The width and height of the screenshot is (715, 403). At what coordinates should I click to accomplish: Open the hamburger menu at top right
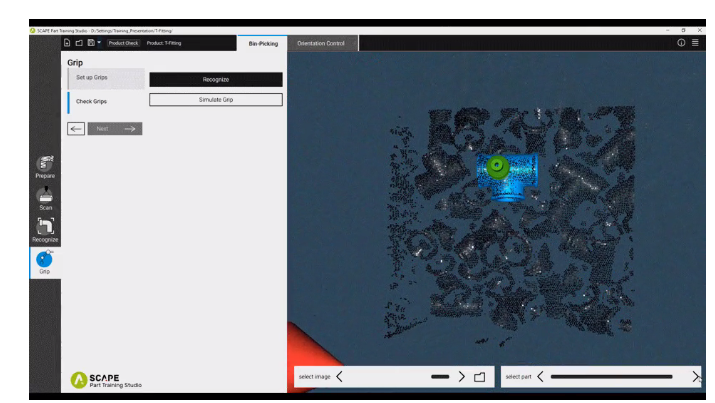(x=695, y=43)
